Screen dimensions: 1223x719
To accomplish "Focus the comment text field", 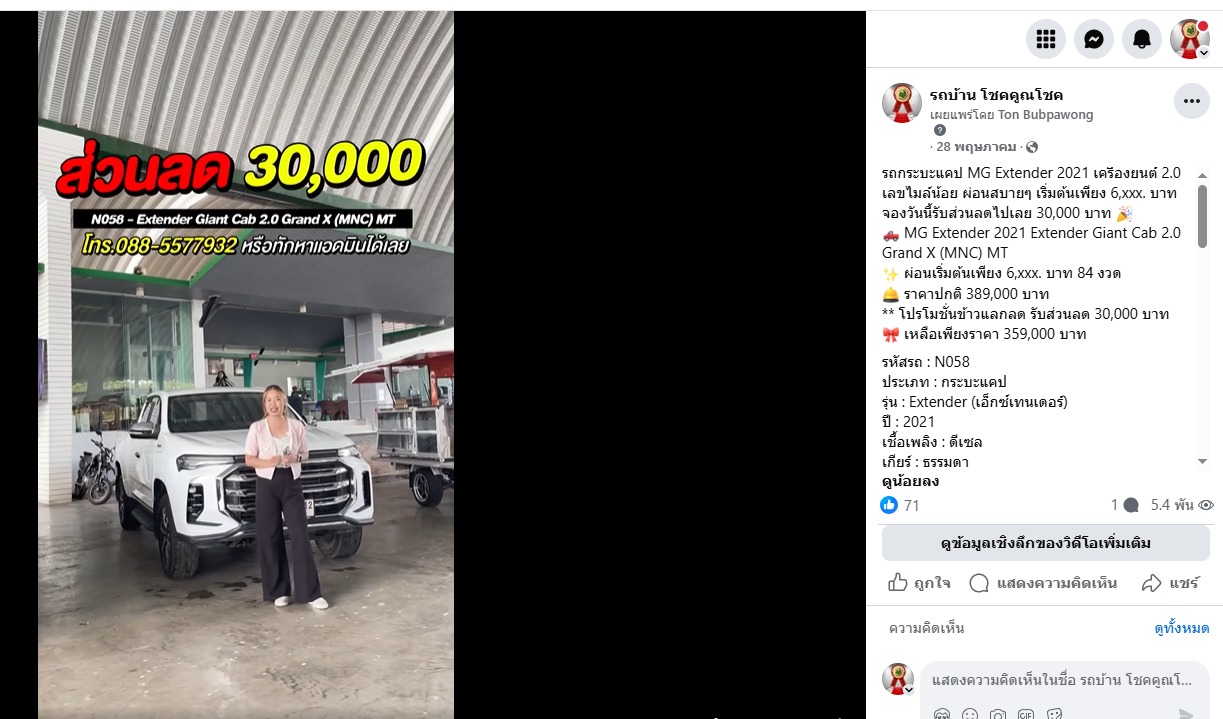I will [1060, 680].
